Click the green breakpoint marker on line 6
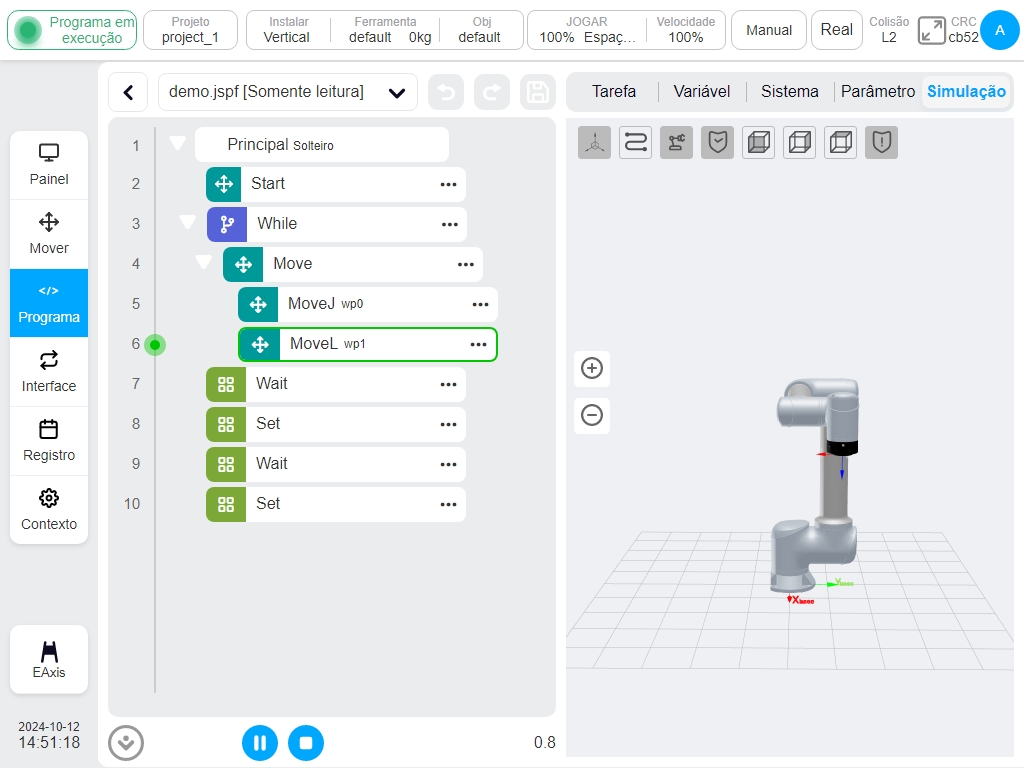 click(x=155, y=345)
